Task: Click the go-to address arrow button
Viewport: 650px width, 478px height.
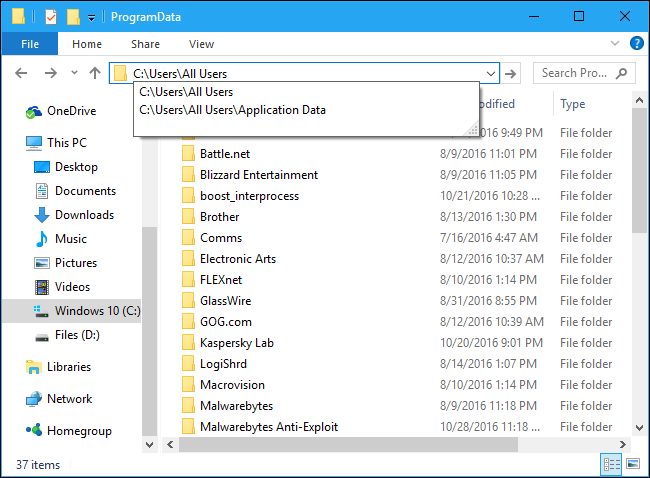Action: 511,73
